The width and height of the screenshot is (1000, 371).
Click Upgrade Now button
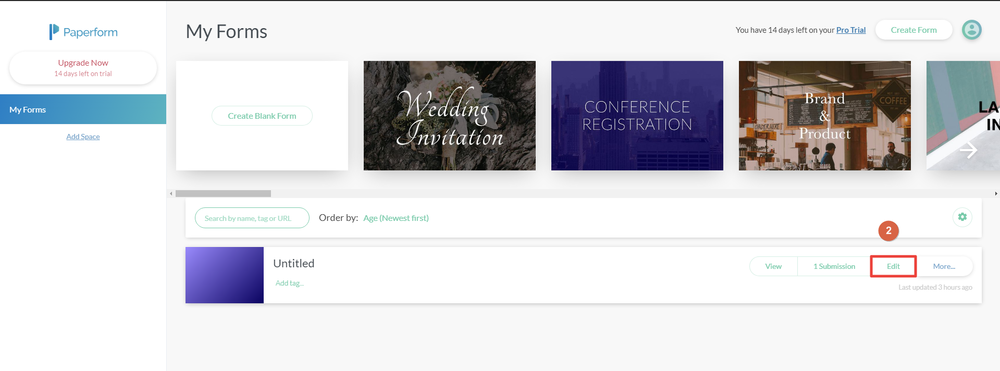[x=83, y=68]
